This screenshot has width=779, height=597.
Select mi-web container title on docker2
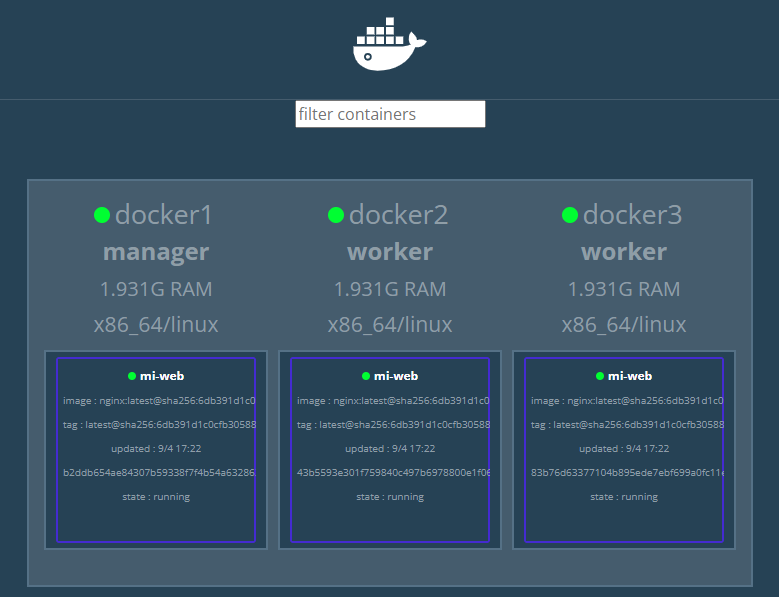(396, 376)
